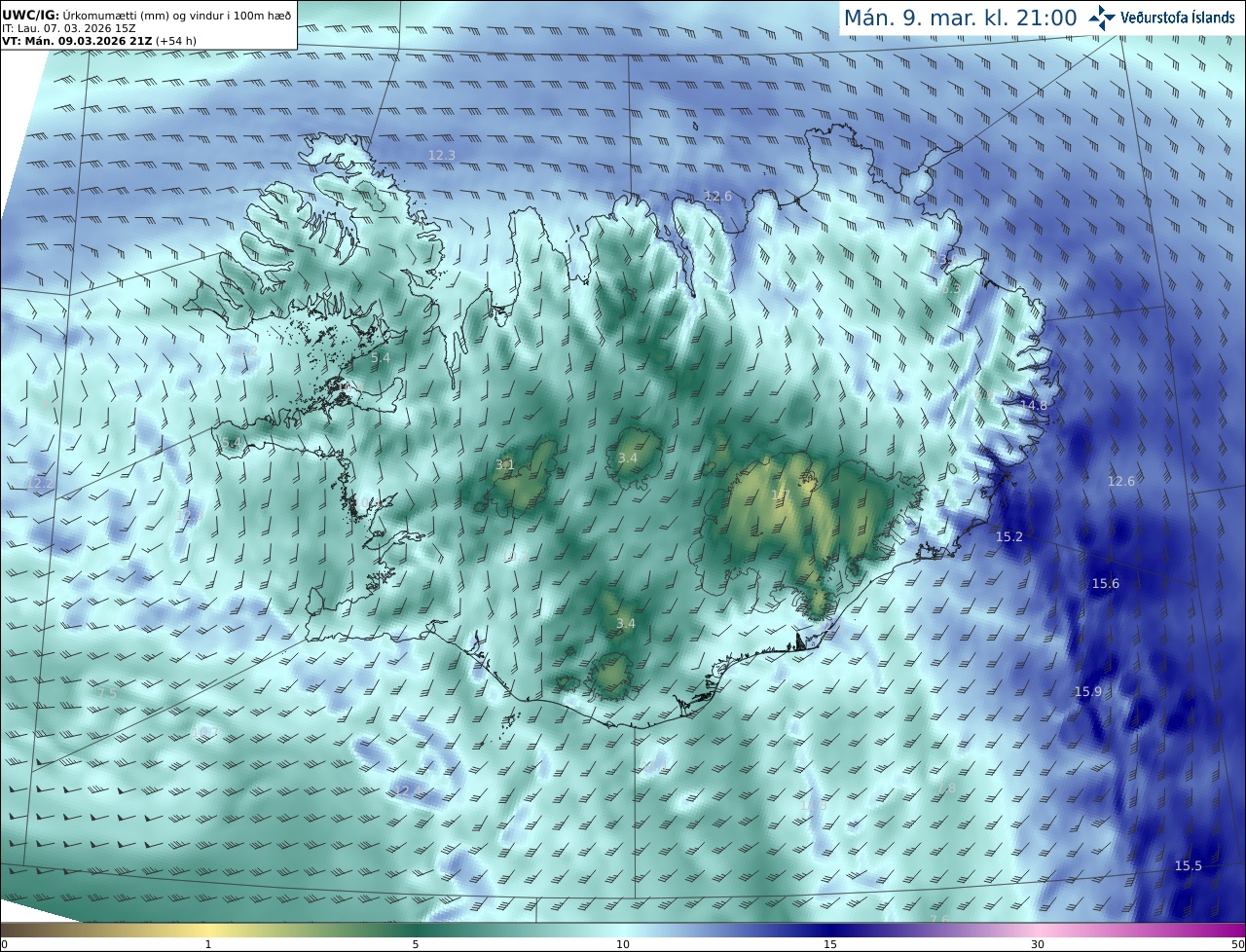Click the Veðurstofa Íslands logo symbol
The image size is (1246, 952).
coord(1102,17)
